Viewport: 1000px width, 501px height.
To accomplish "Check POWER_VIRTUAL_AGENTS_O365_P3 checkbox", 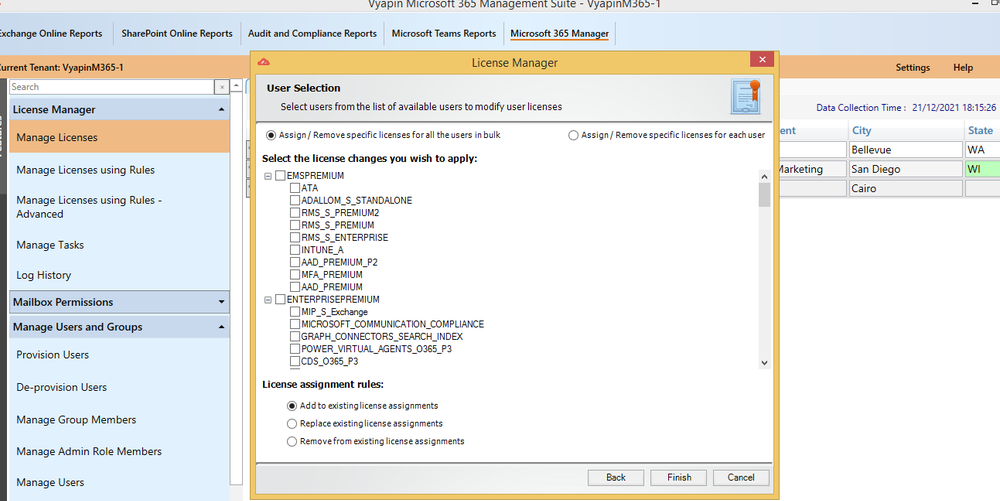I will 295,349.
